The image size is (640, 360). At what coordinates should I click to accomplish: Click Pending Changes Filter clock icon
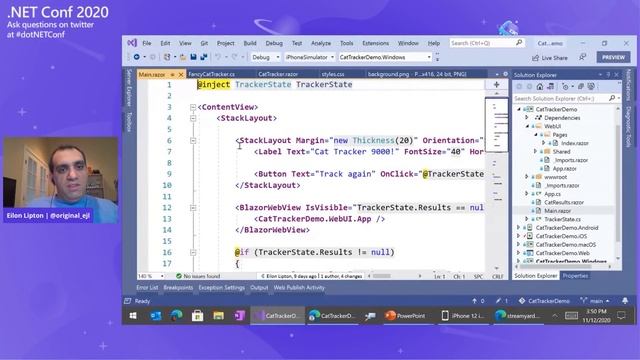point(565,87)
